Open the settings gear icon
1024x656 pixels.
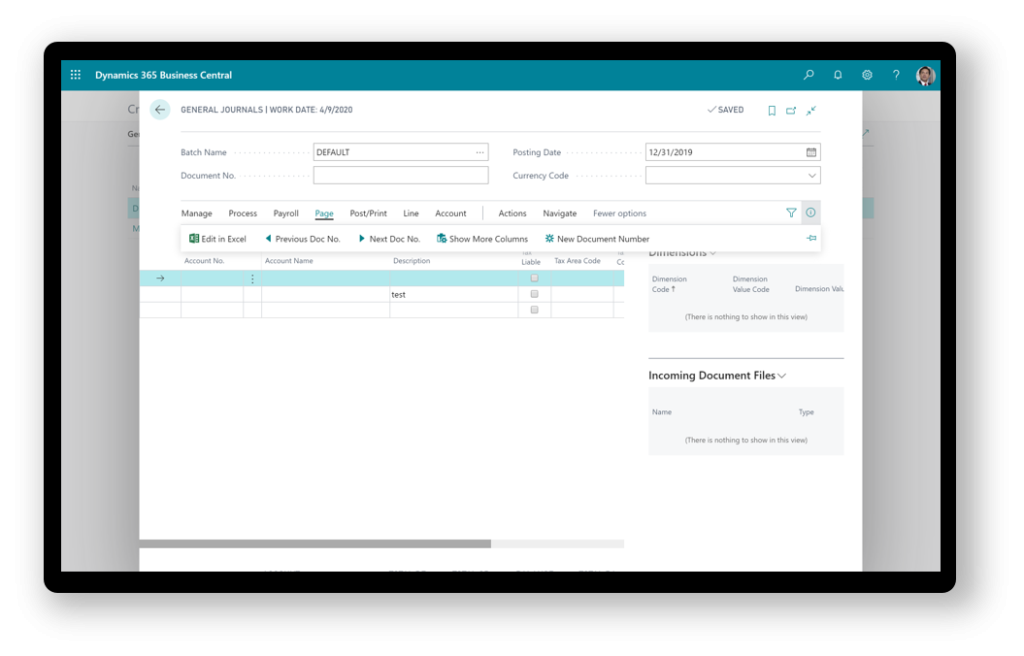pos(867,75)
